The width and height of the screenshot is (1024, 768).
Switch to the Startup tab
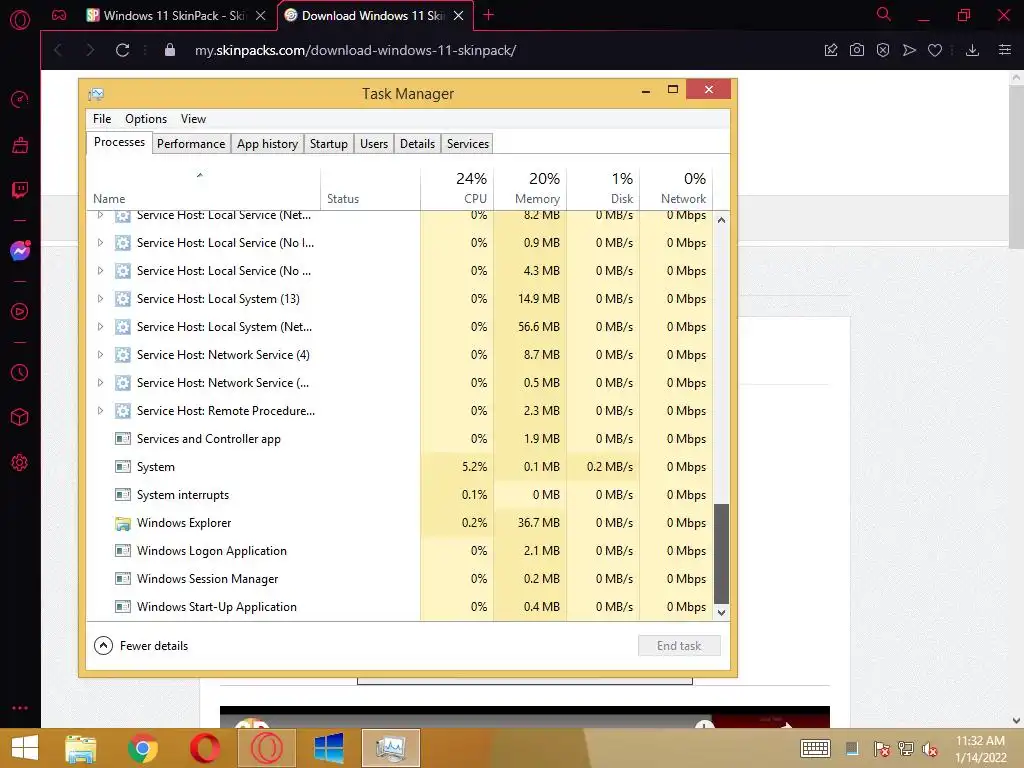328,144
